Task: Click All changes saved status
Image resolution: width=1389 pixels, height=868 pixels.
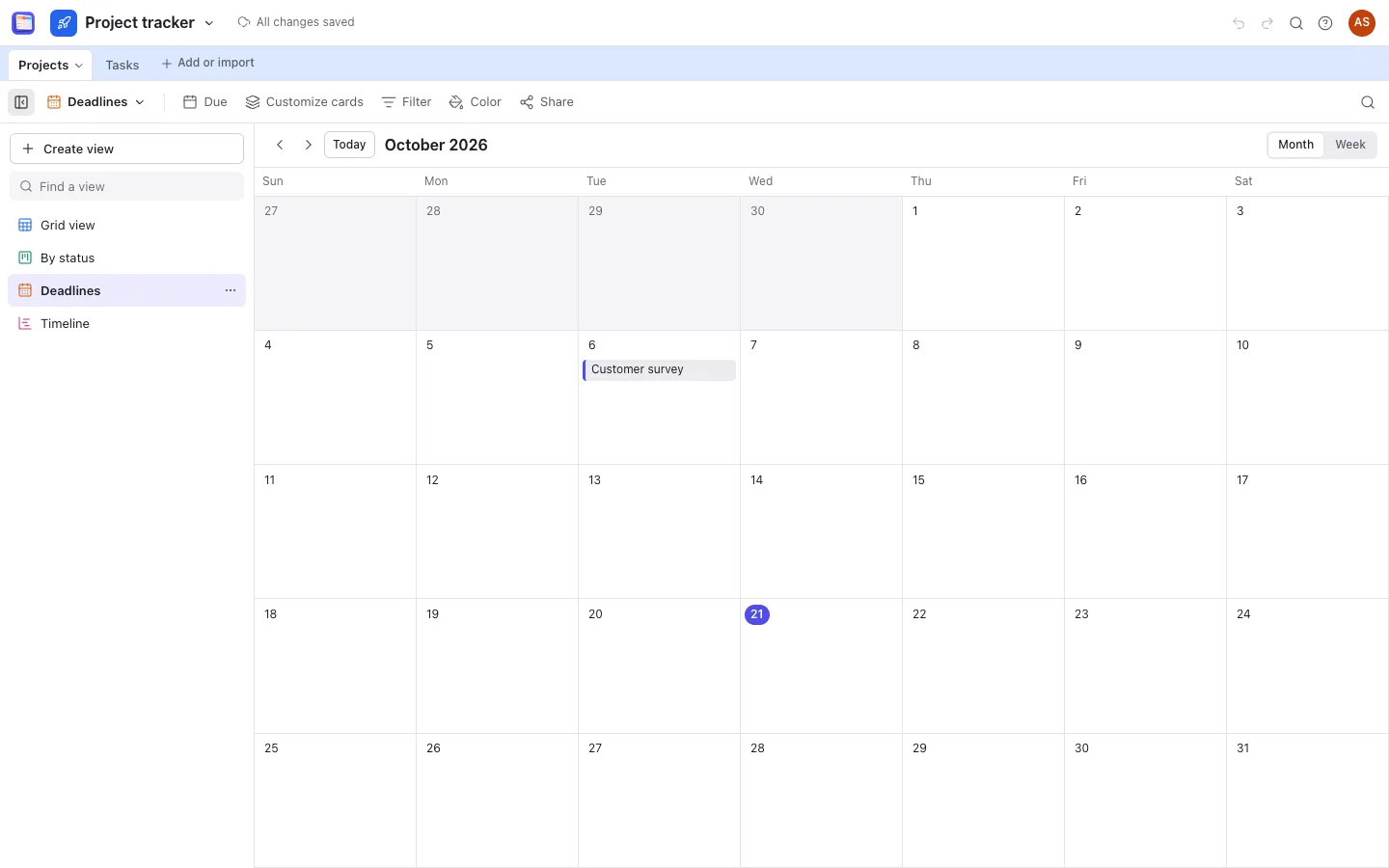Action: tap(296, 22)
